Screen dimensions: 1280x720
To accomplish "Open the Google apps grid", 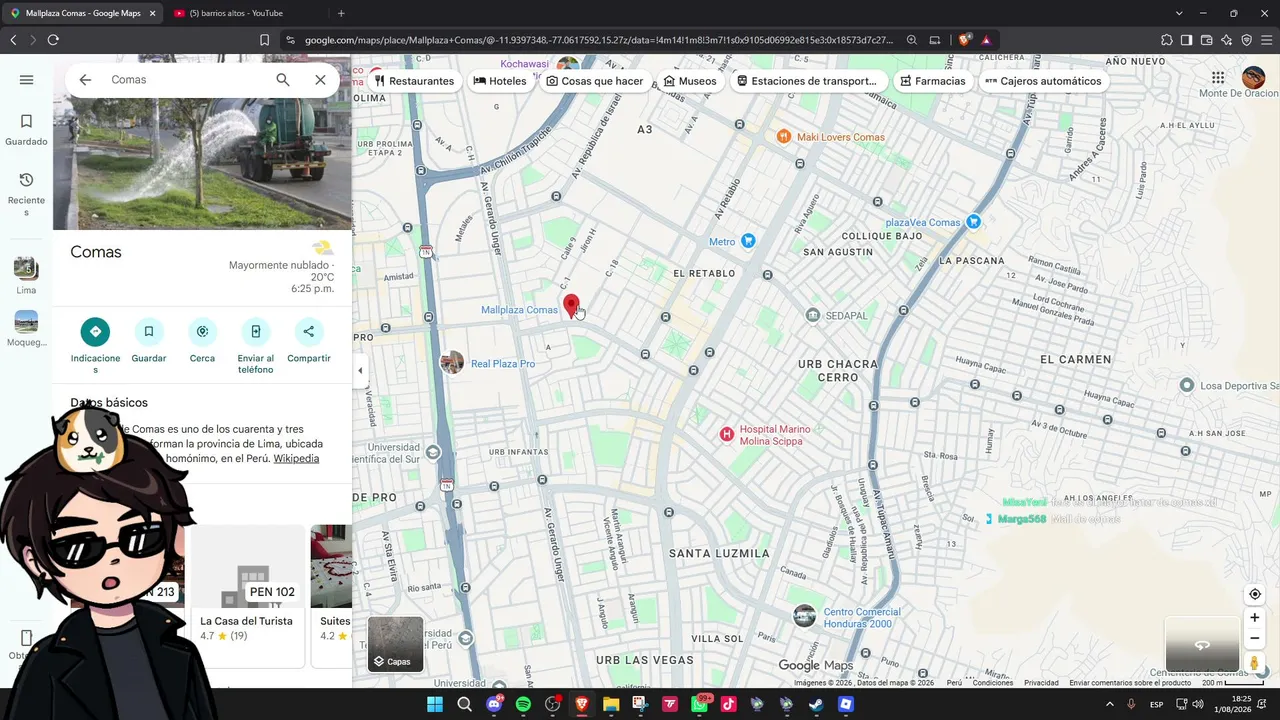I will tap(1218, 78).
